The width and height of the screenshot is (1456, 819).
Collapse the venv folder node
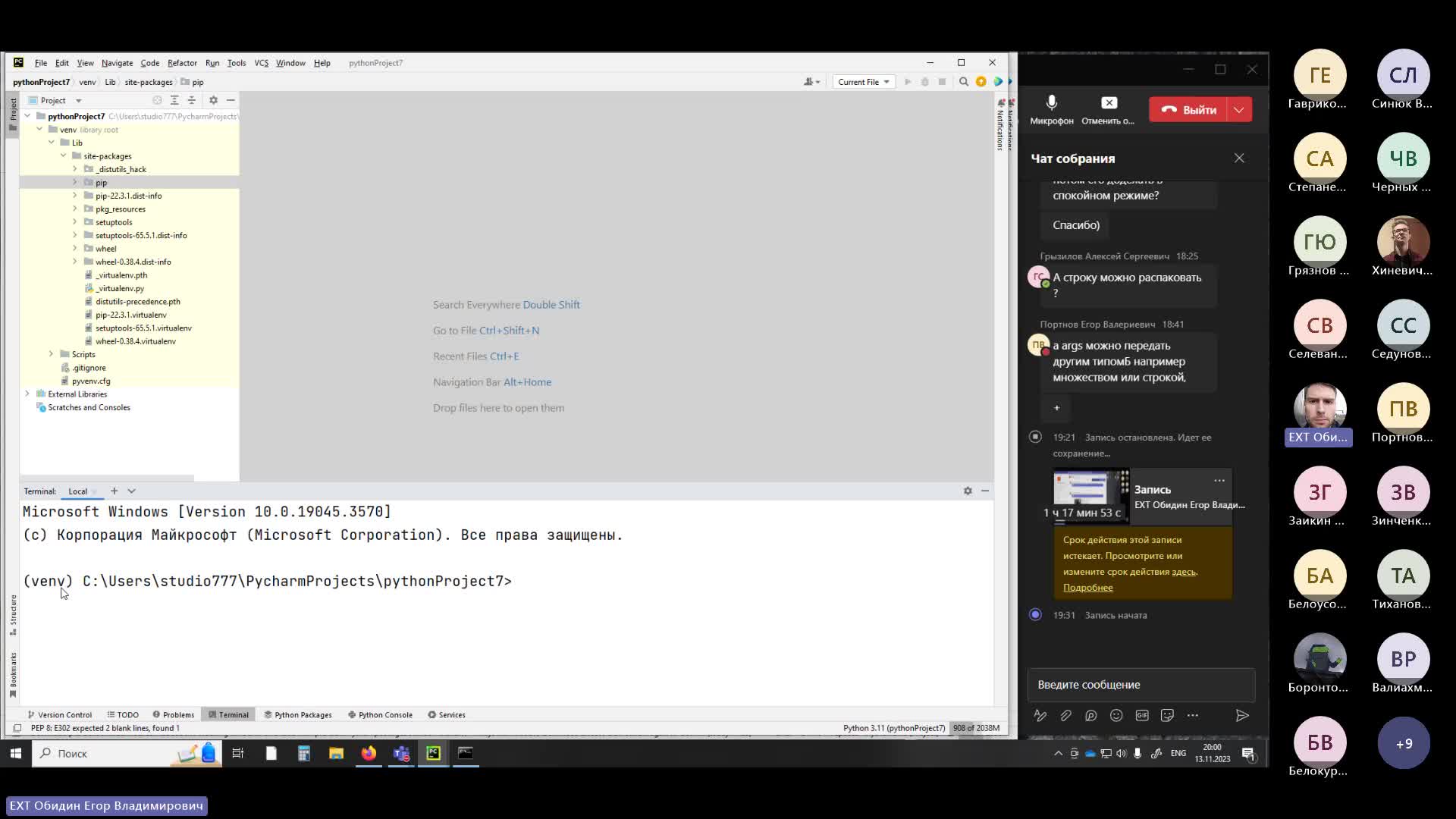[x=39, y=129]
